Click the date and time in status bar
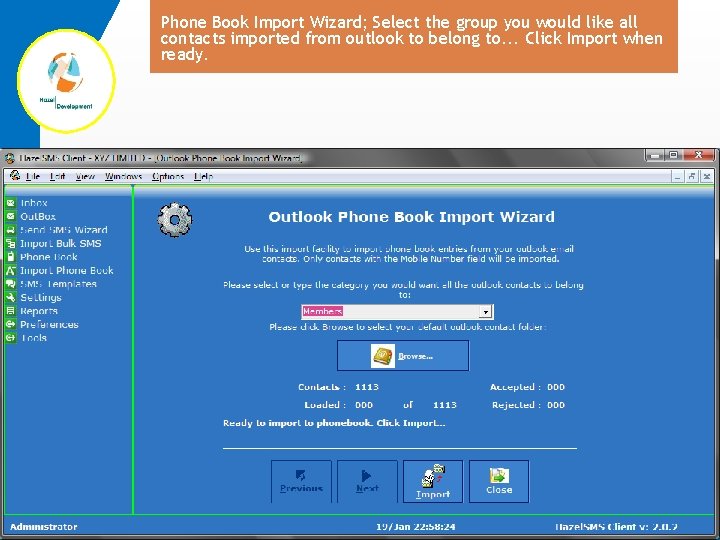The width and height of the screenshot is (720, 540). (416, 527)
